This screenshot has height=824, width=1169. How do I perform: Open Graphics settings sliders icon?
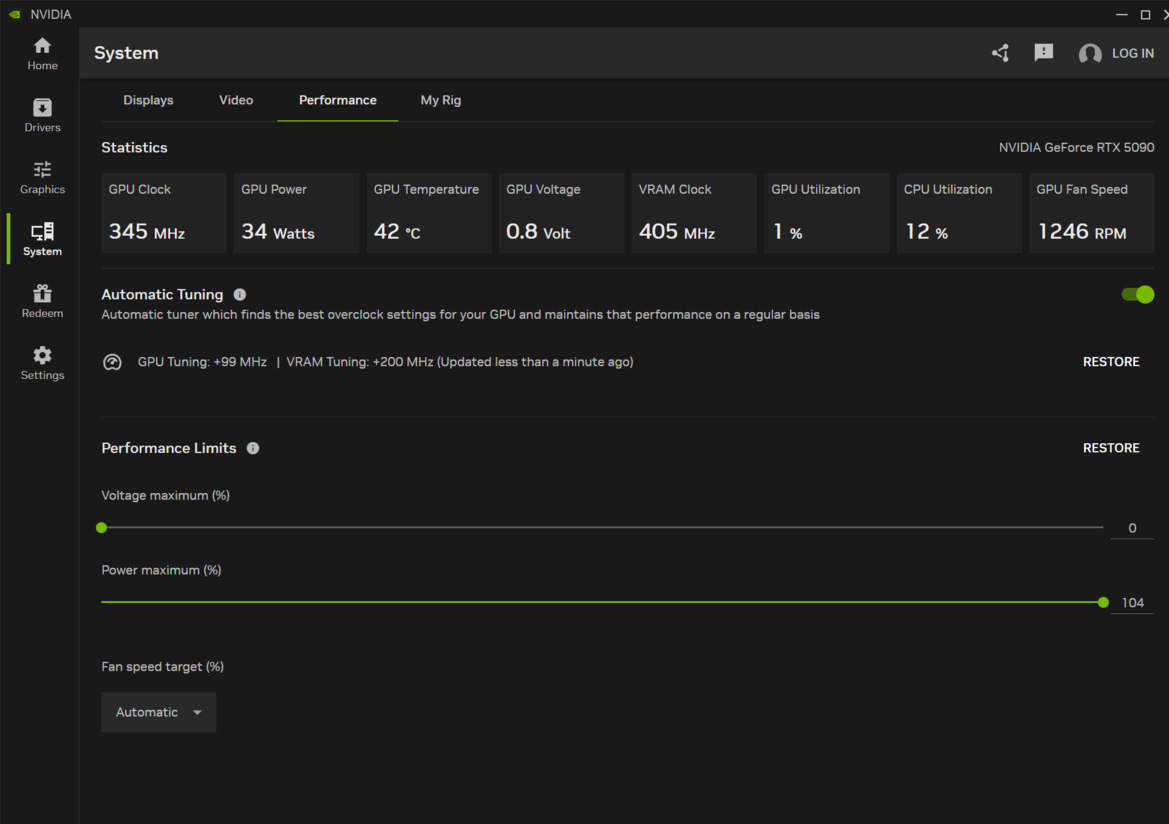42,169
